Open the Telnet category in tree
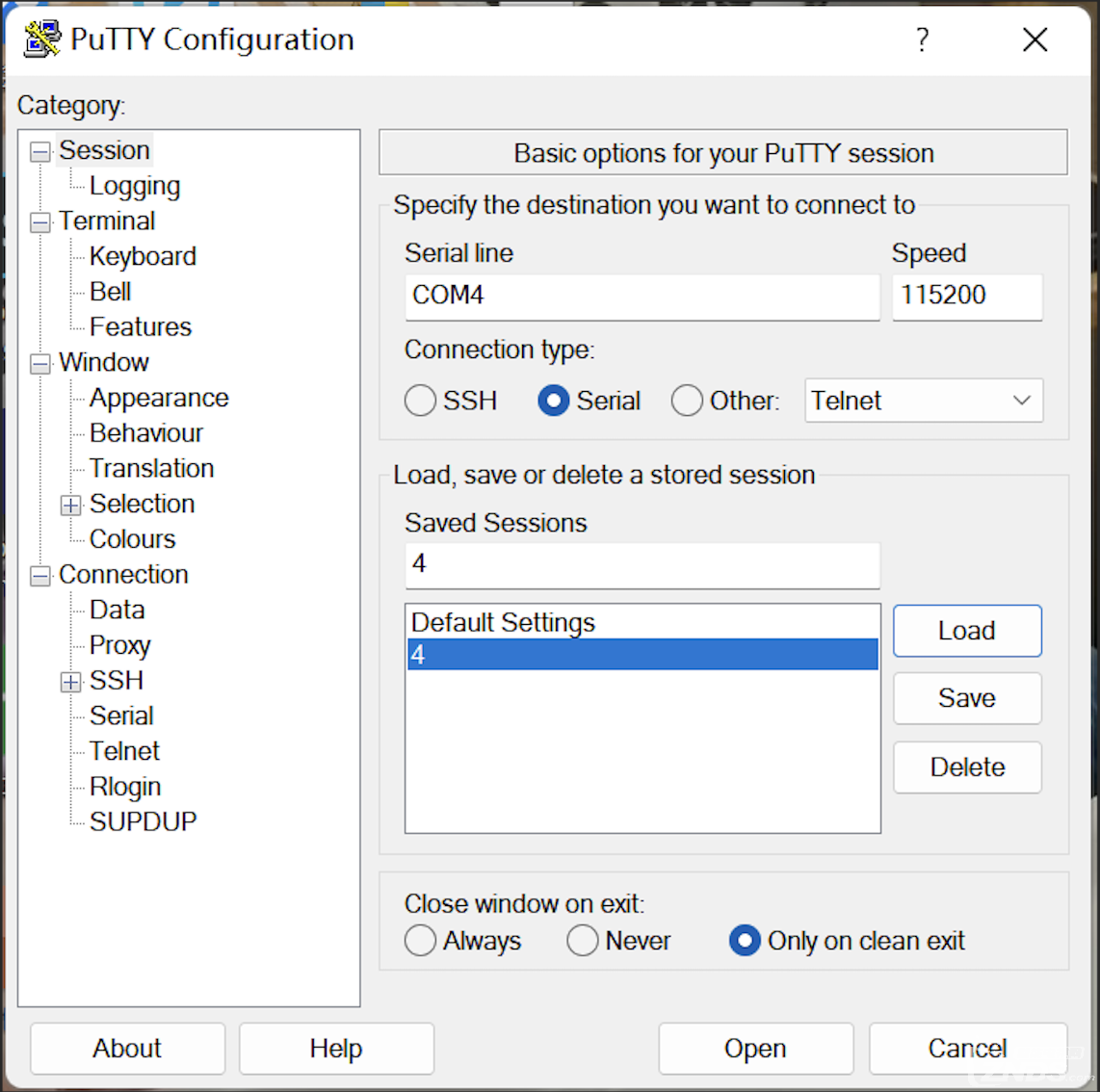 tap(124, 751)
